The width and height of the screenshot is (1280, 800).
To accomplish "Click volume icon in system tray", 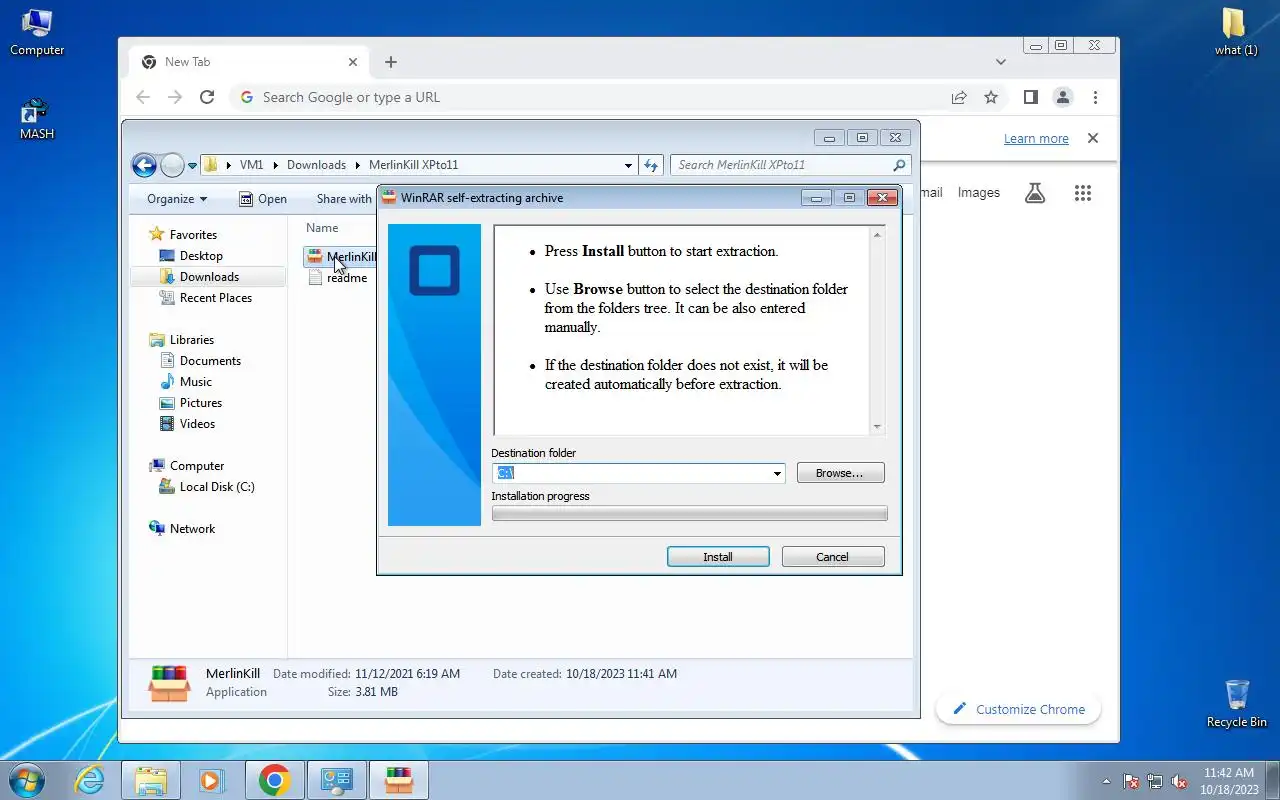I will click(x=1179, y=781).
